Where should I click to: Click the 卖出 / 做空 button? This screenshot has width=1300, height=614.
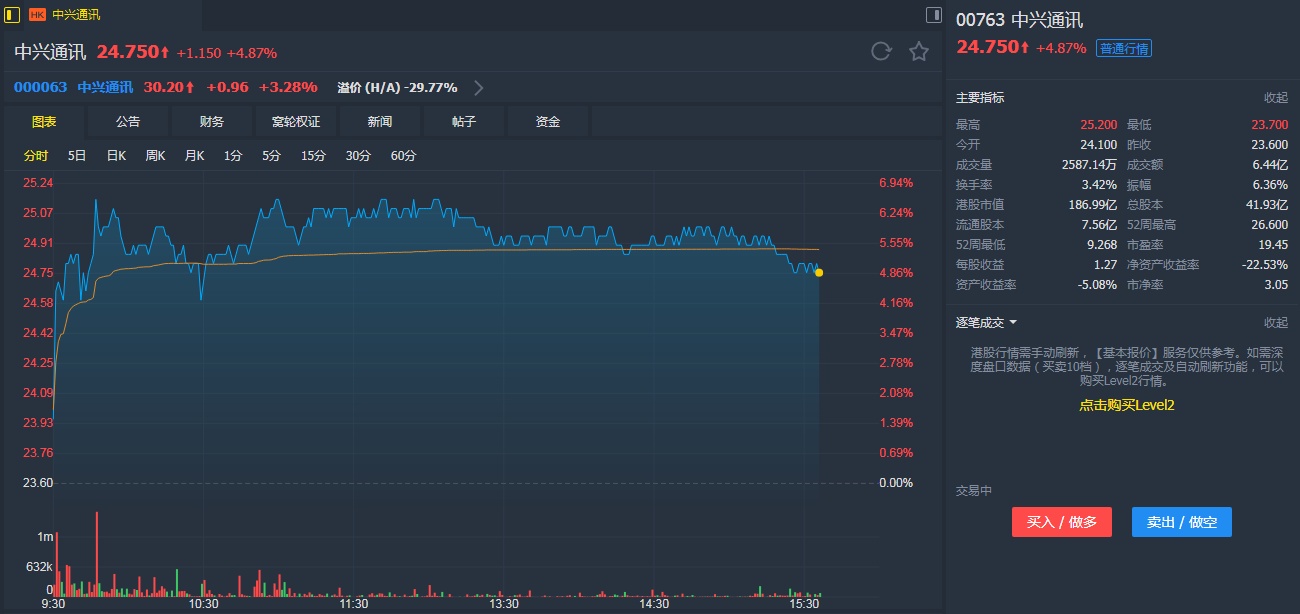click(1181, 522)
